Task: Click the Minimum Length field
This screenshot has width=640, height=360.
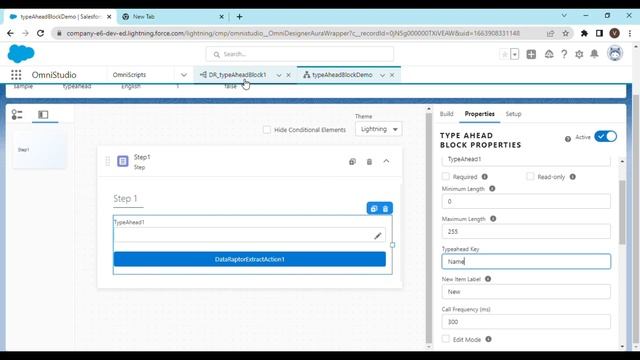Action: tap(526, 201)
